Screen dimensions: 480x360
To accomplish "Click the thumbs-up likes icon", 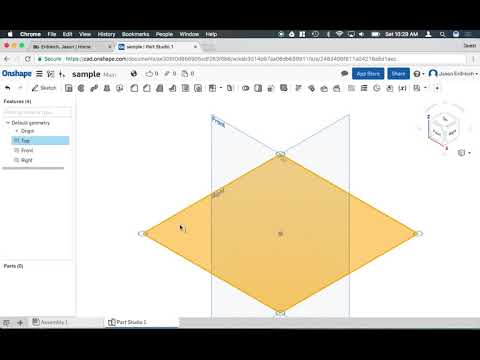I will click(x=149, y=74).
